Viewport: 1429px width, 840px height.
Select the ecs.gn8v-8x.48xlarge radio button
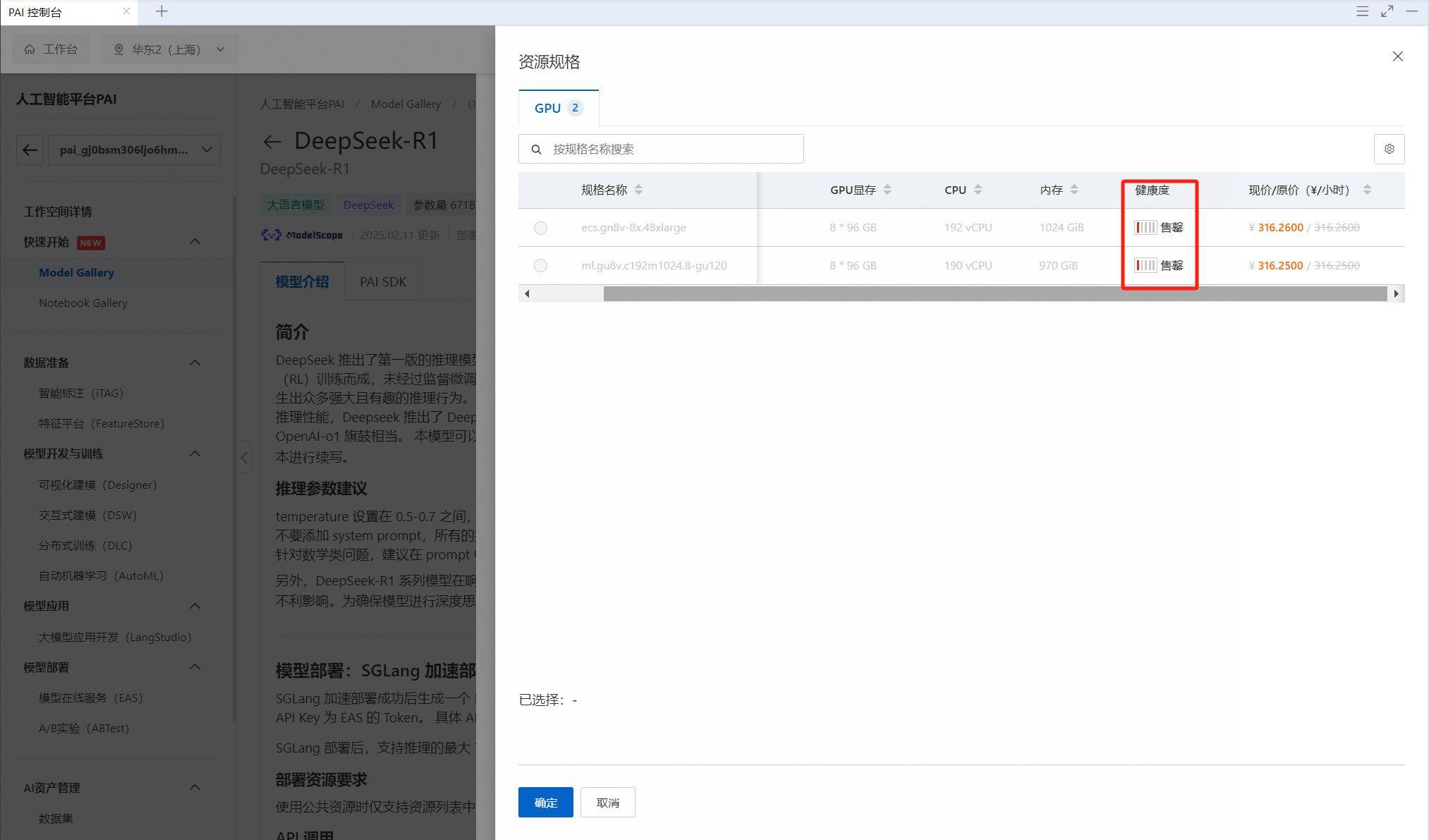pyautogui.click(x=540, y=228)
